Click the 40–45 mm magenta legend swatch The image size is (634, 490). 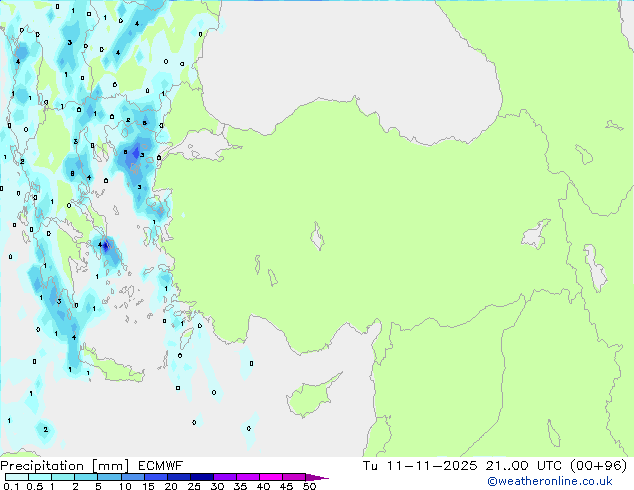pos(271,477)
